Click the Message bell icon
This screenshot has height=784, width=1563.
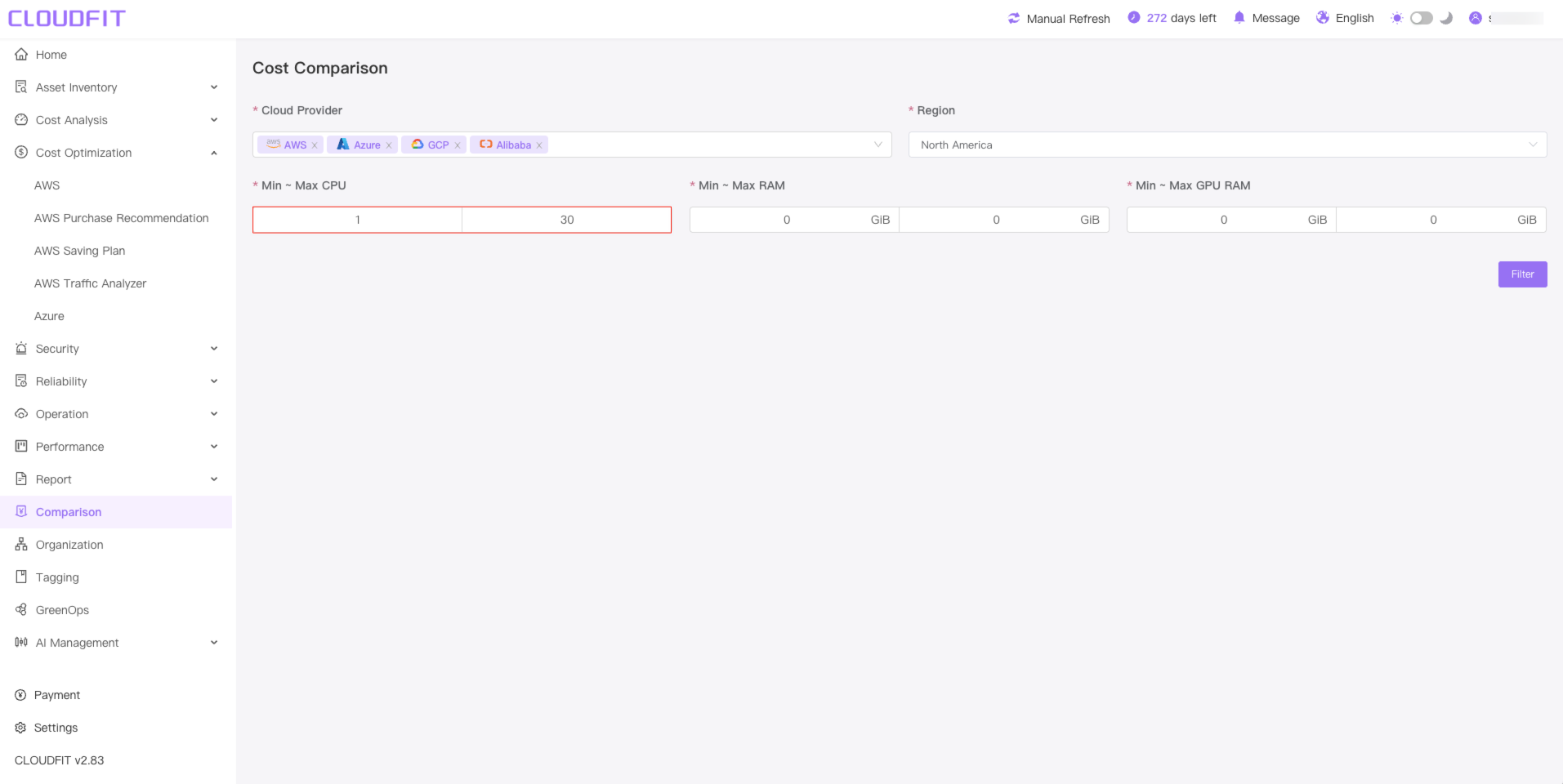(1239, 17)
